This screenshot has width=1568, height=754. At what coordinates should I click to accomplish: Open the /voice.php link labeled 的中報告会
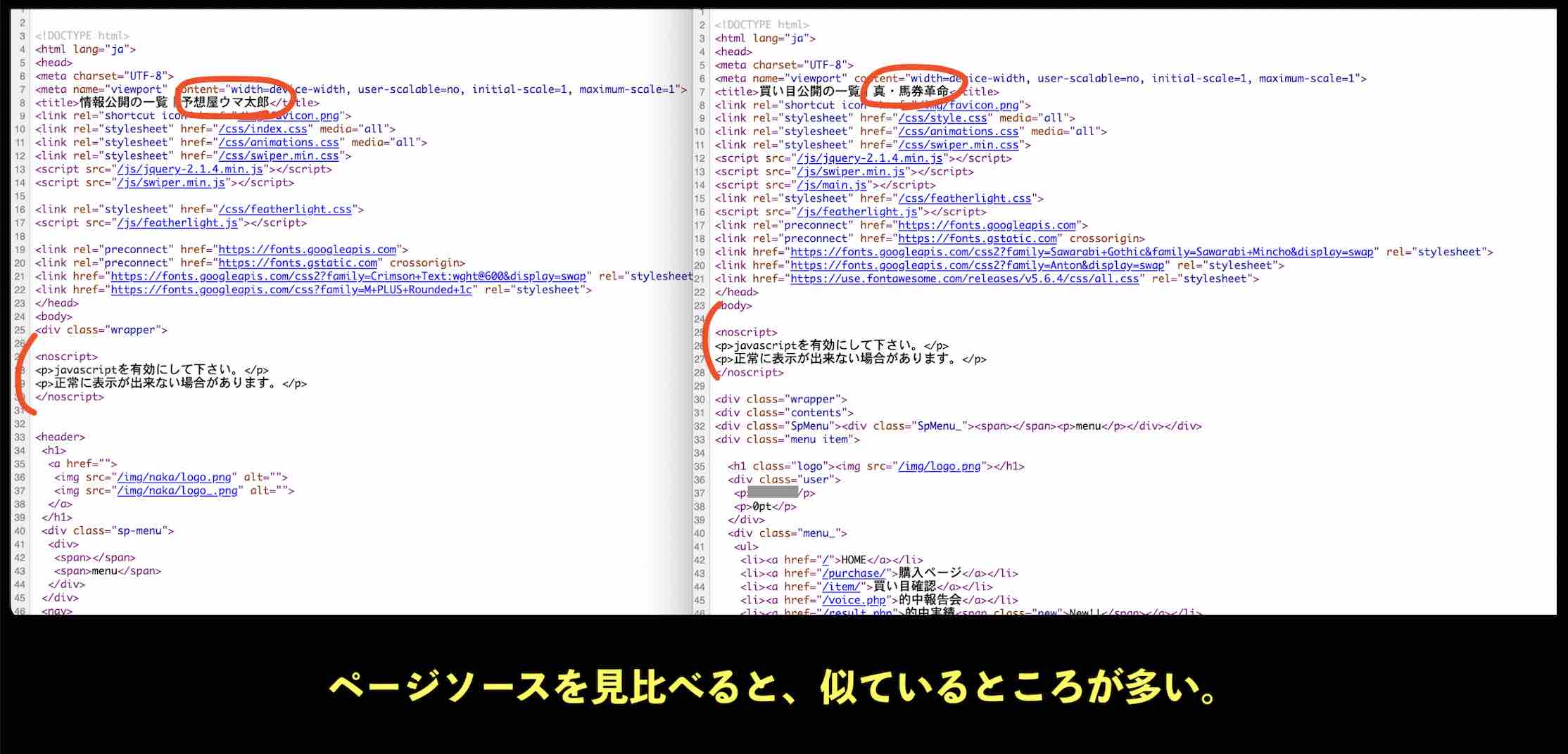[852, 600]
